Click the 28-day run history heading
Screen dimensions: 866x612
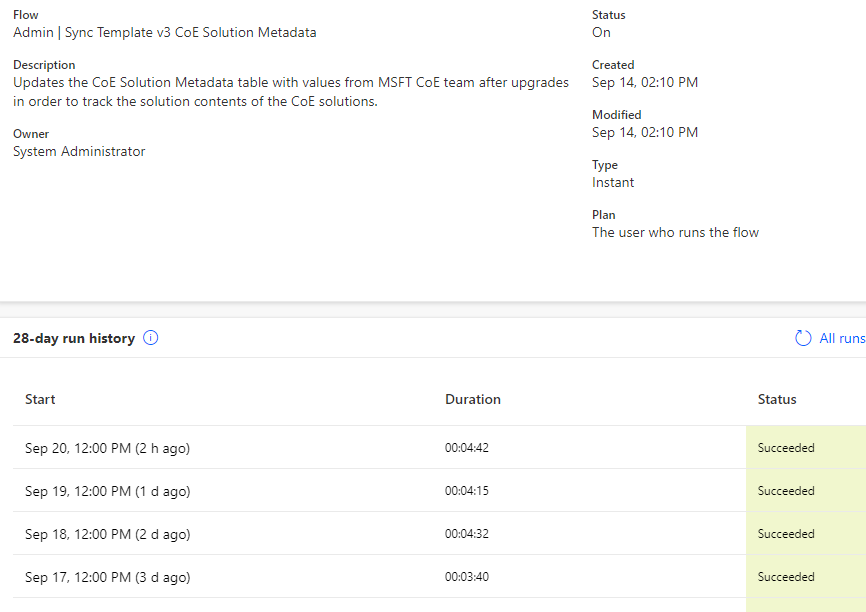point(72,338)
